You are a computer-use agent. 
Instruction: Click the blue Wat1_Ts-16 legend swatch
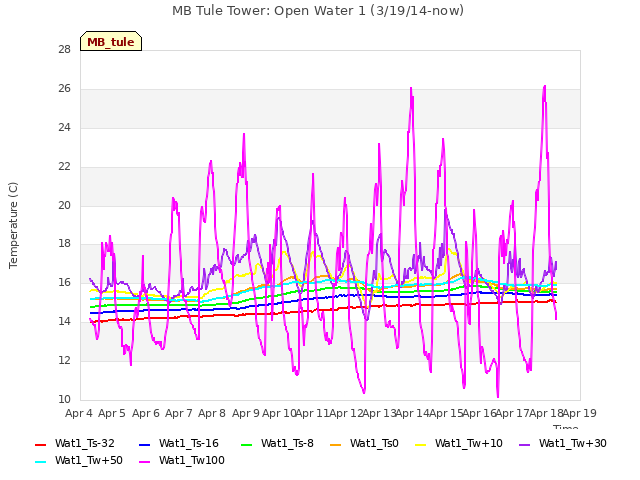[144, 444]
